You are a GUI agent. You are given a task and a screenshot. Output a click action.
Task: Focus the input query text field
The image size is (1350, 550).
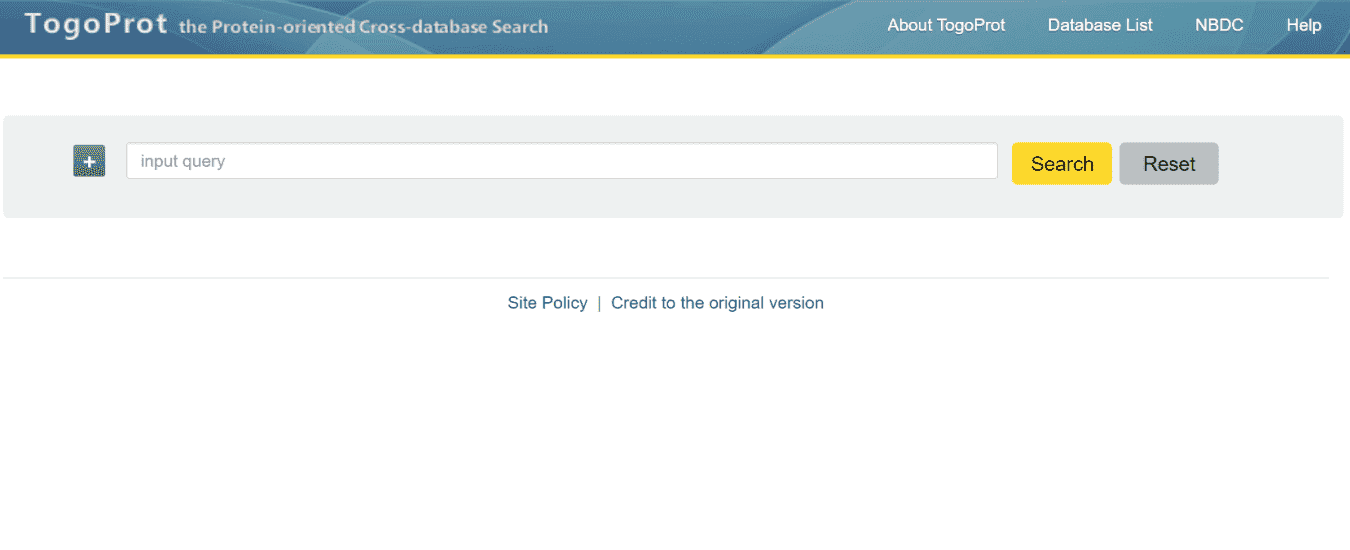(561, 161)
